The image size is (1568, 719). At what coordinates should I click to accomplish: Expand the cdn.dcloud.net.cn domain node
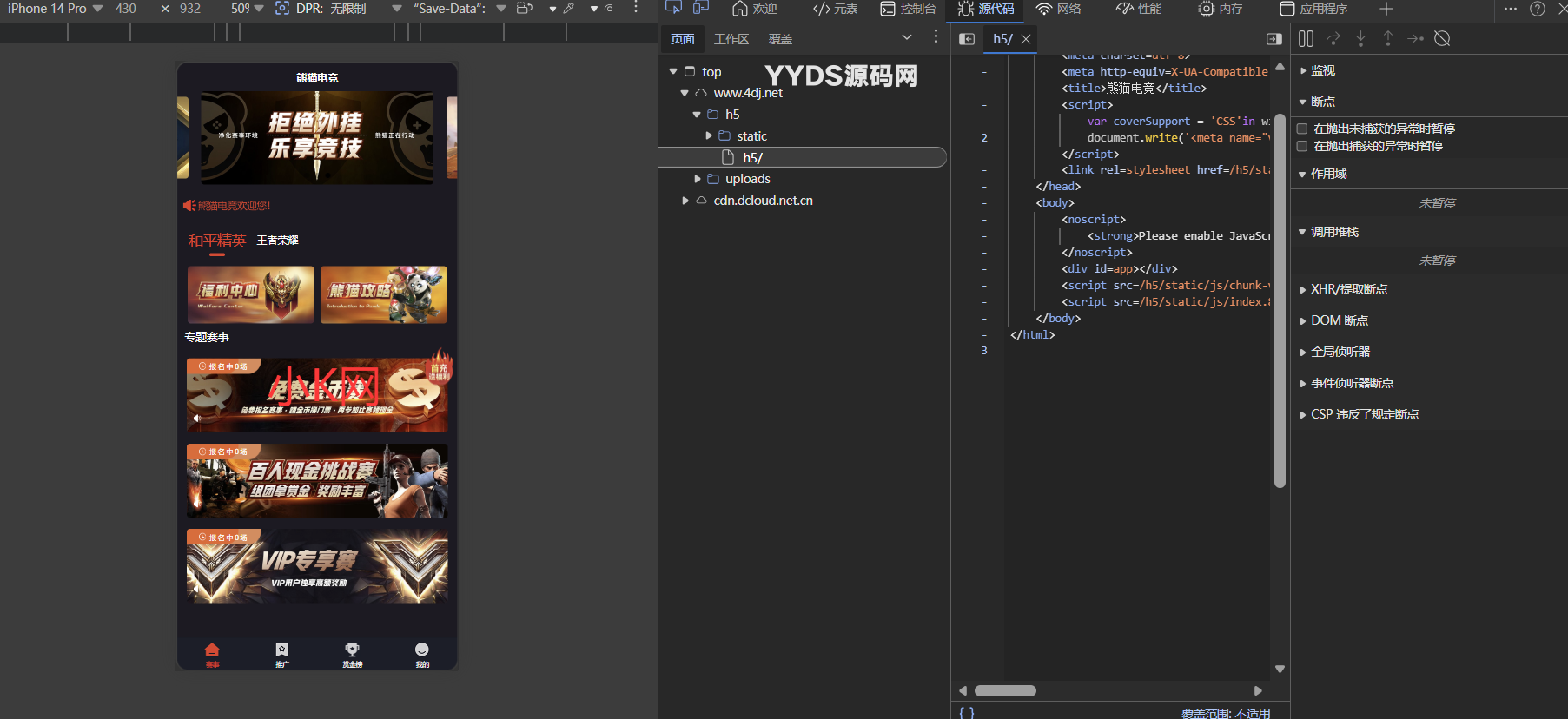click(685, 201)
